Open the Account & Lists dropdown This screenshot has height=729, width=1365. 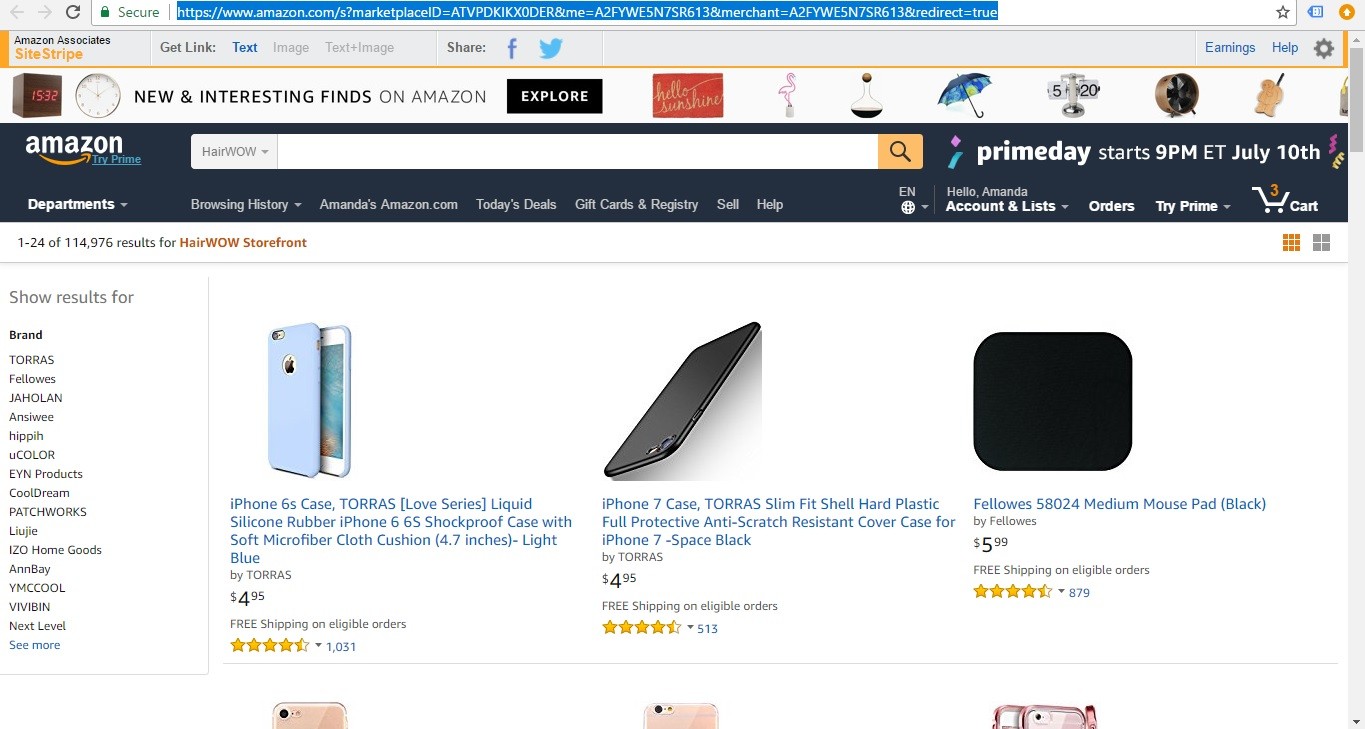click(1007, 206)
